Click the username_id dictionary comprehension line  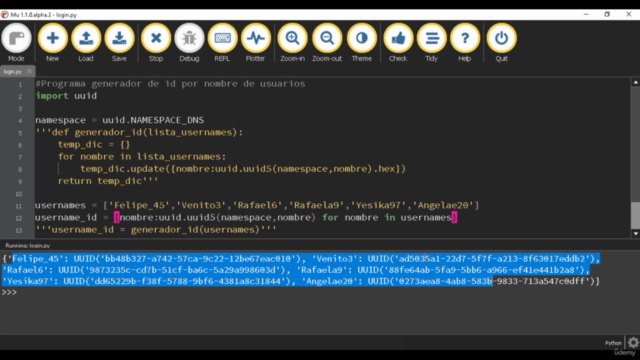coord(246,218)
